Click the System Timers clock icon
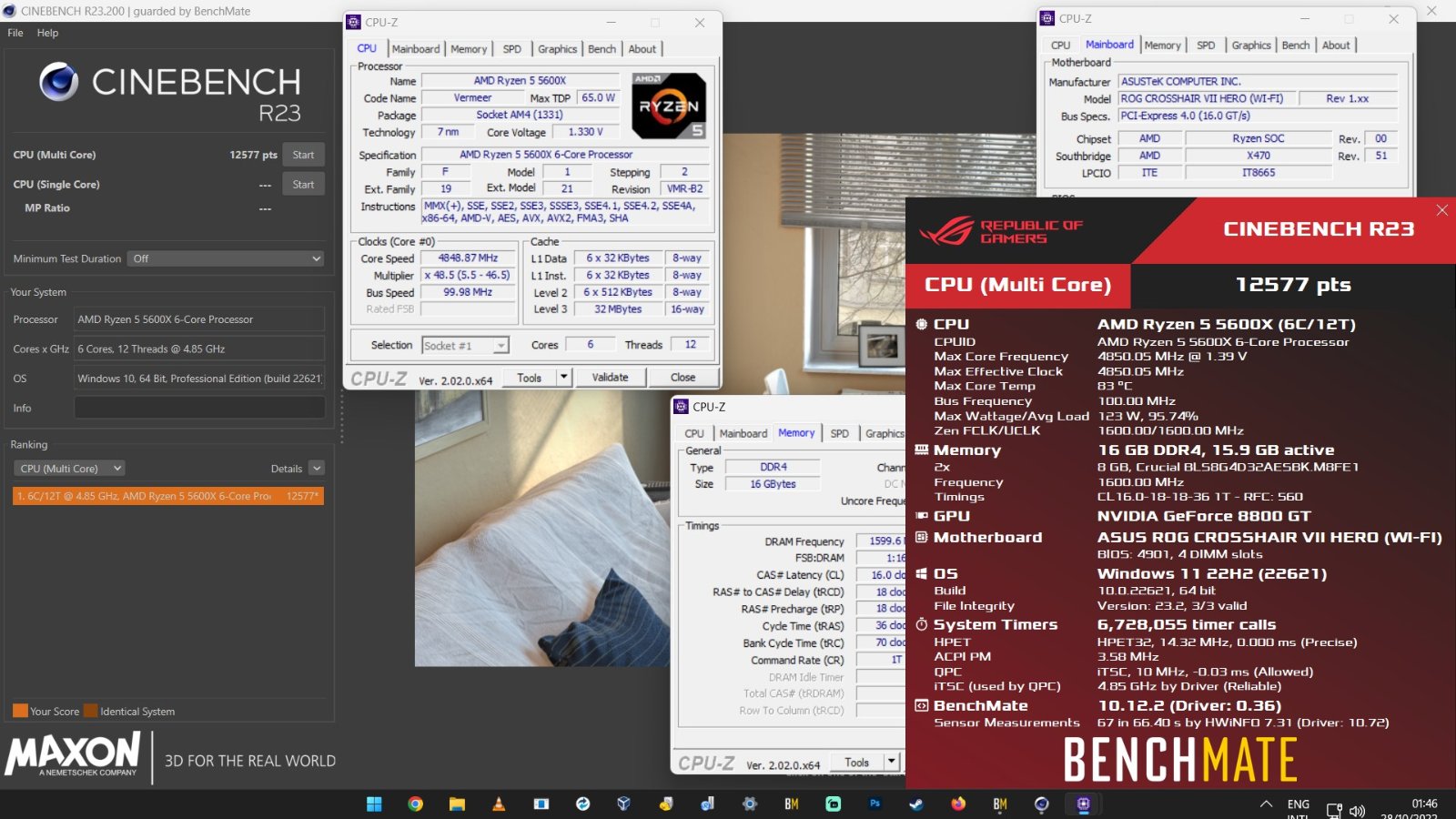 click(921, 624)
